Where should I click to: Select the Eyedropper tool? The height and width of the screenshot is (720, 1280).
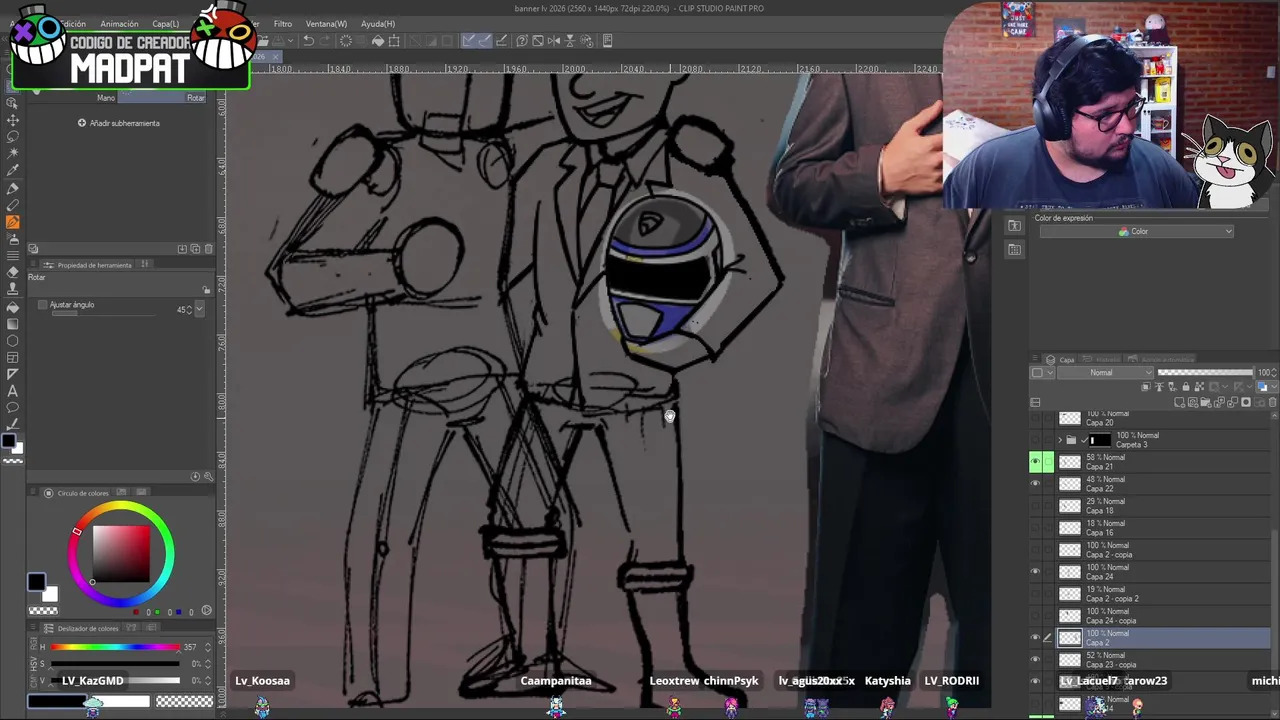point(12,171)
